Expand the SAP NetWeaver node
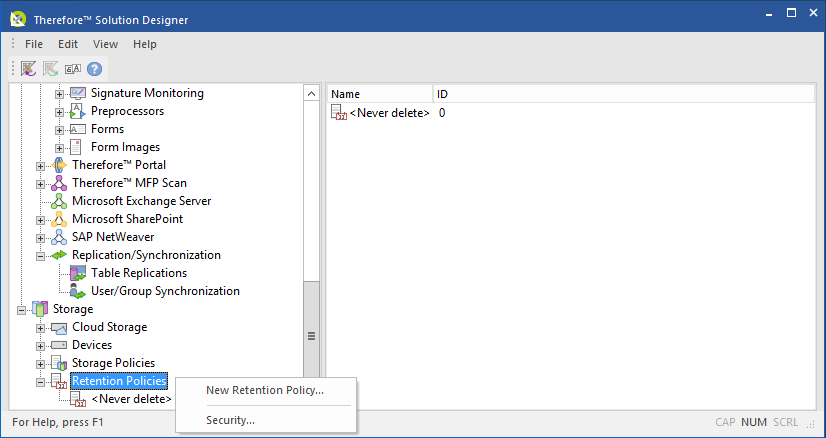This screenshot has width=826, height=438. pyautogui.click(x=41, y=238)
